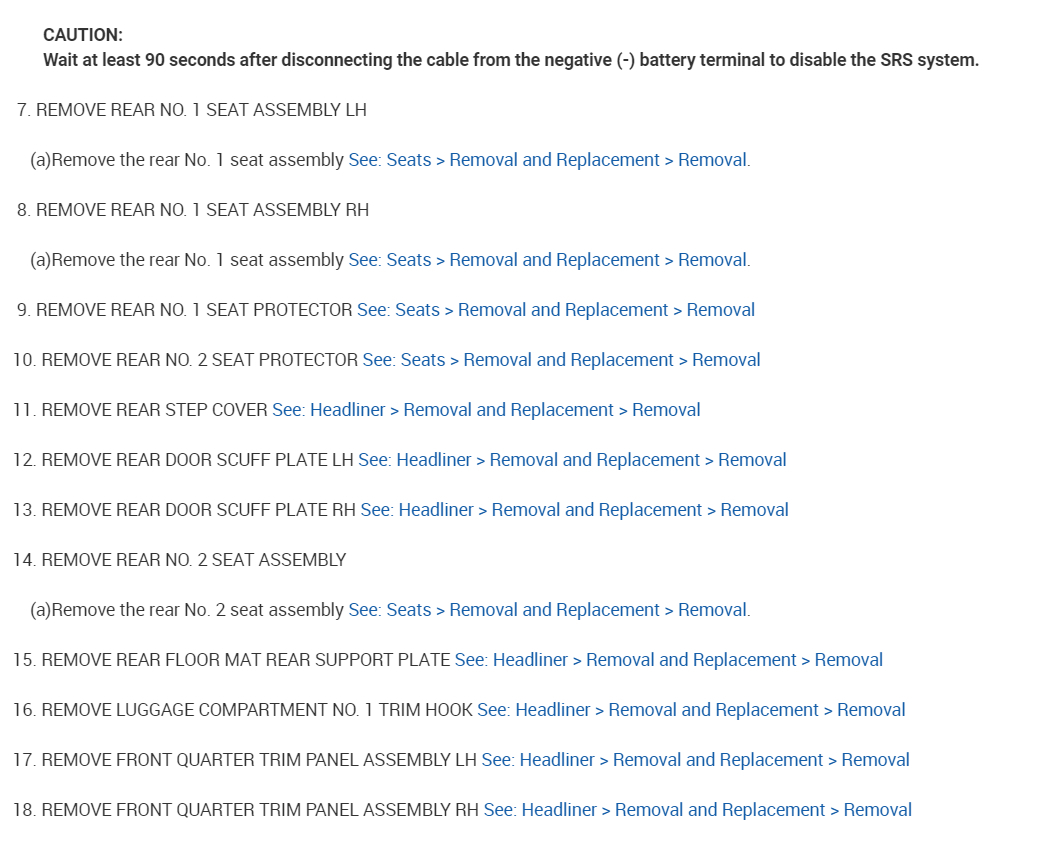Screen dimensions: 1058x845
Task: Click the step 11 Remove Rear Step Cover text
Action: (141, 410)
